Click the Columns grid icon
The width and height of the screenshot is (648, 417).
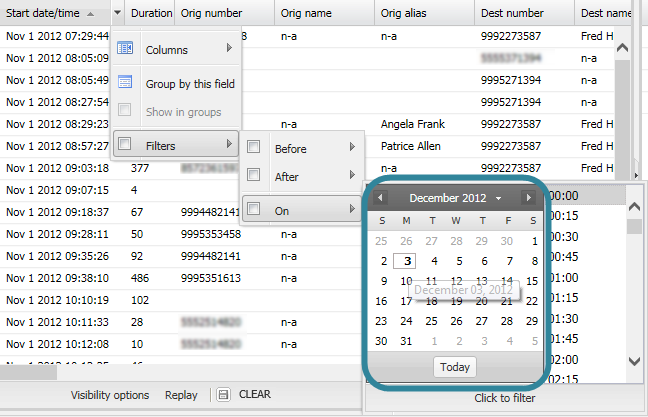coord(125,48)
